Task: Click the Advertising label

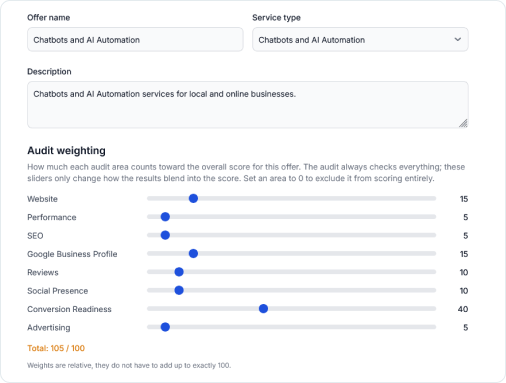Action: coord(49,328)
